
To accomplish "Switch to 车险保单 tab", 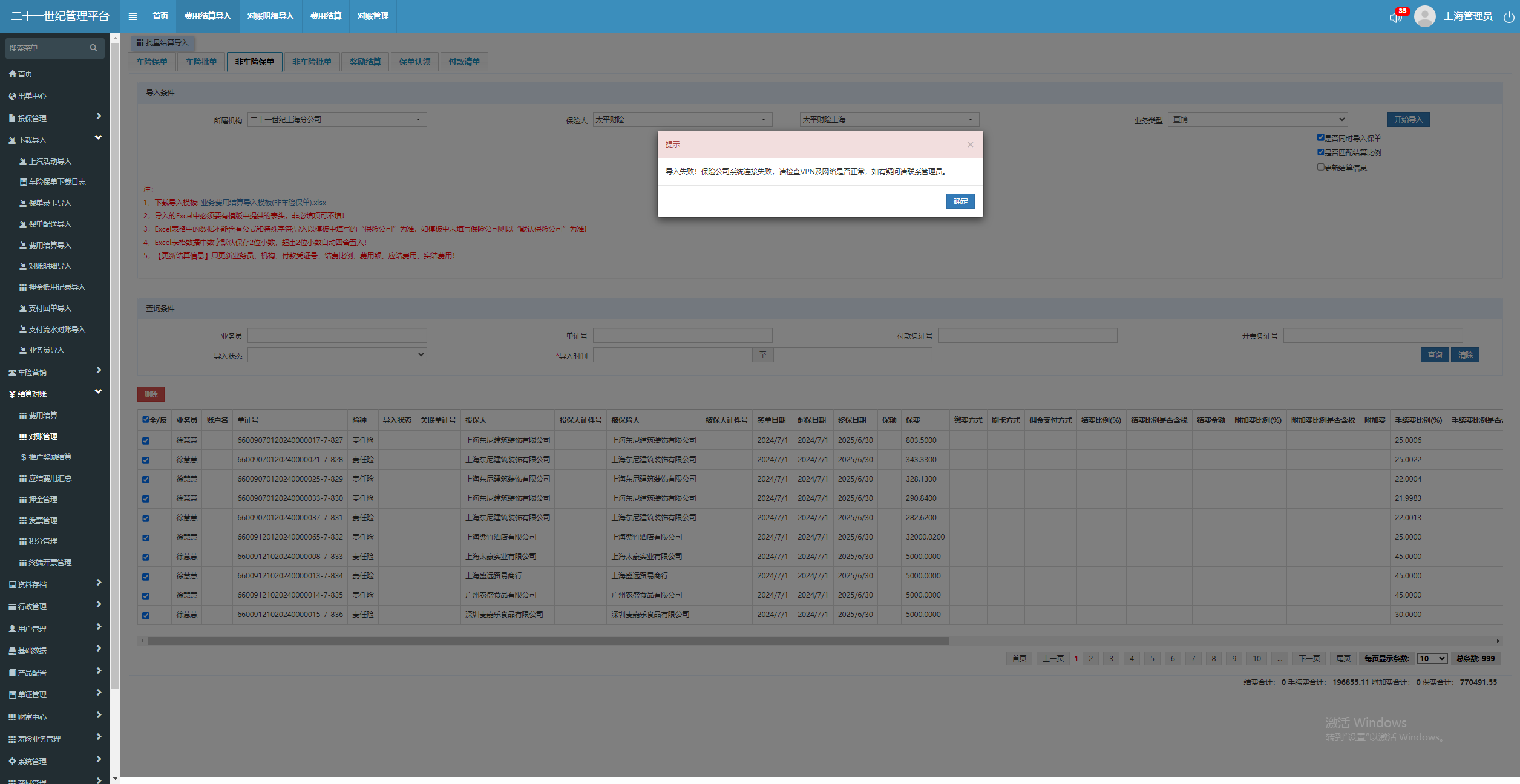I will click(152, 62).
